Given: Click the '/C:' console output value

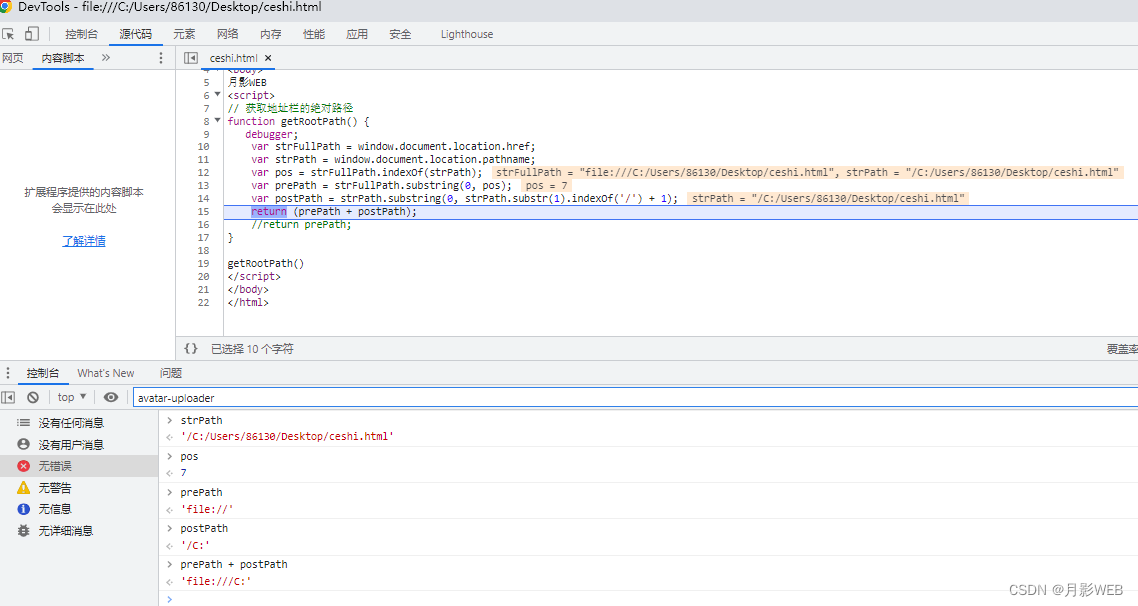Looking at the screenshot, I should [195, 546].
